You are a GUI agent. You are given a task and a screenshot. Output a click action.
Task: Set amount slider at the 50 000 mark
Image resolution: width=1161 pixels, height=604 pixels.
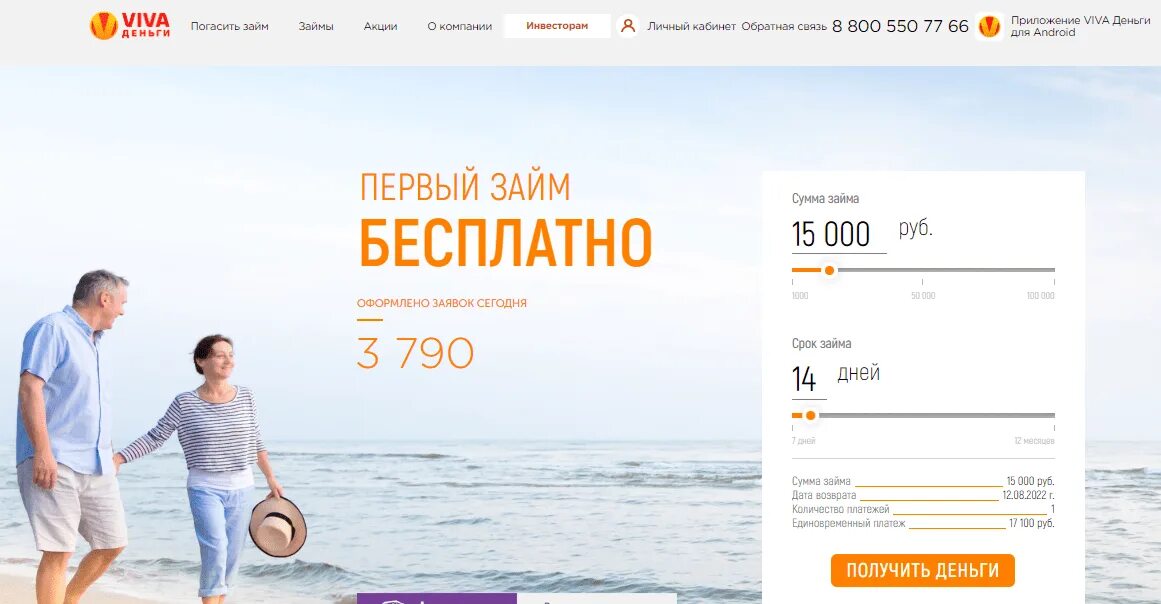point(923,270)
